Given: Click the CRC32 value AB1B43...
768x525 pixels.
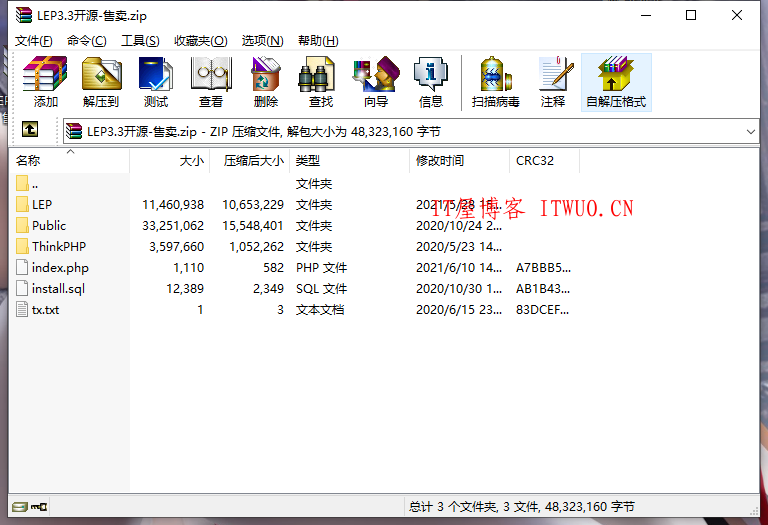Looking at the screenshot, I should 543,289.
